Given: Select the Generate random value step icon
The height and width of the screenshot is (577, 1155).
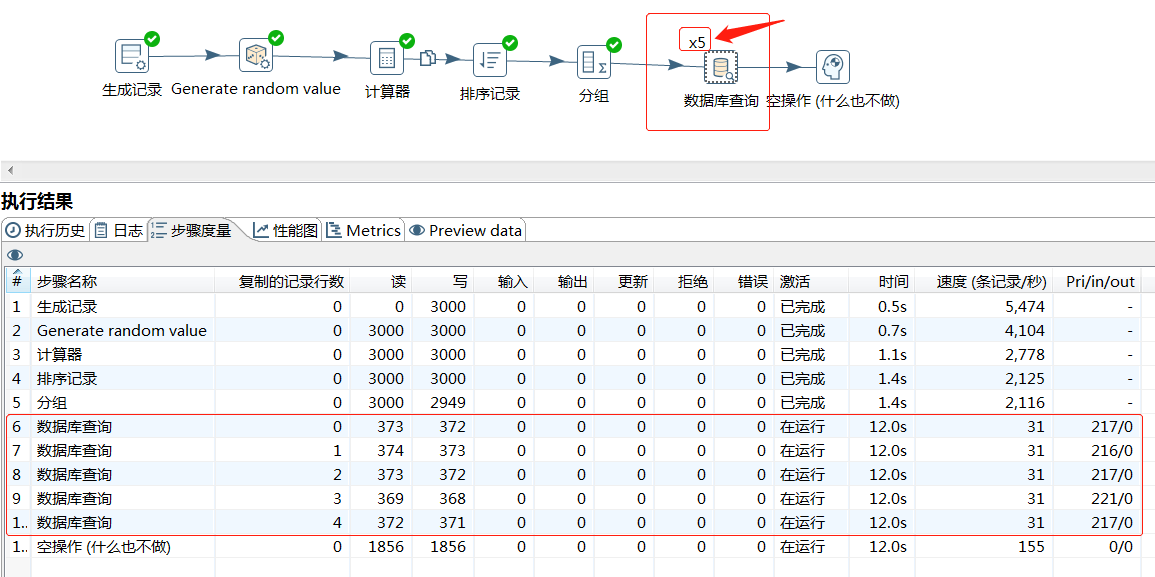Looking at the screenshot, I should click(255, 56).
